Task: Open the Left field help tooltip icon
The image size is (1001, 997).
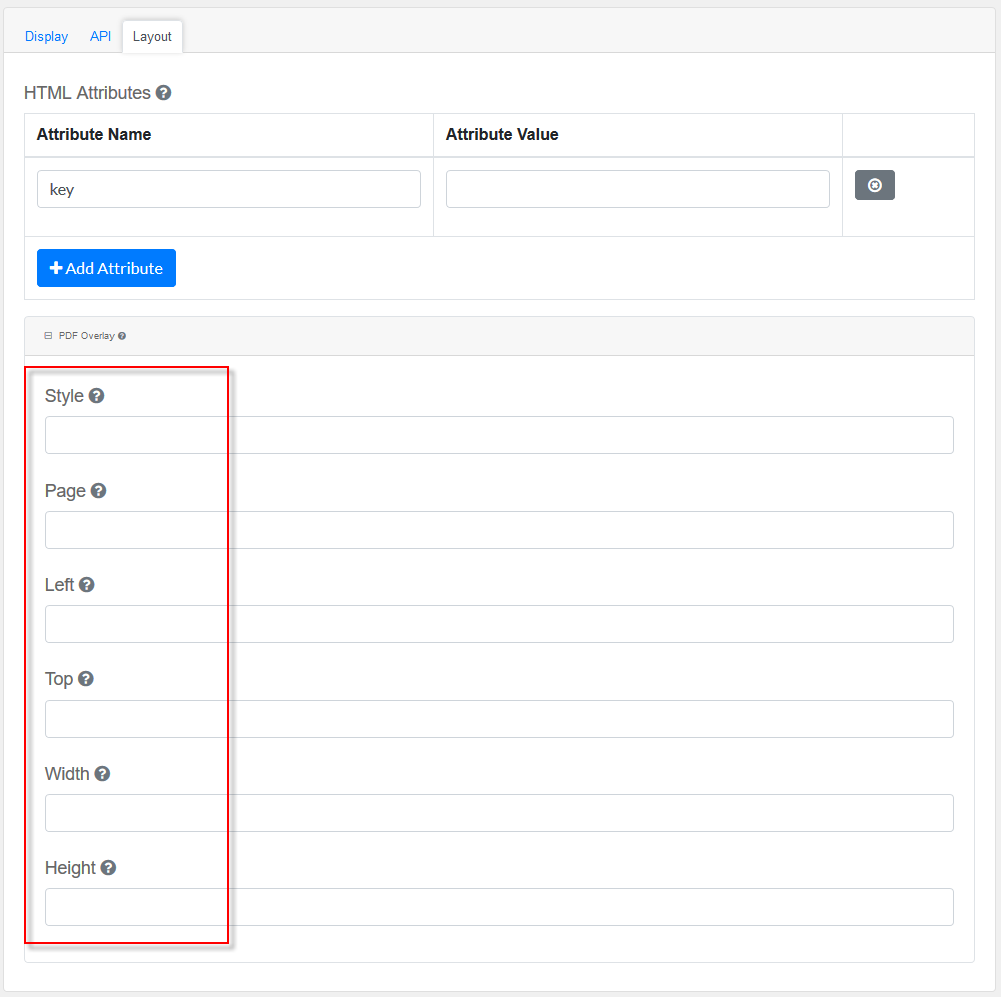Action: [87, 585]
